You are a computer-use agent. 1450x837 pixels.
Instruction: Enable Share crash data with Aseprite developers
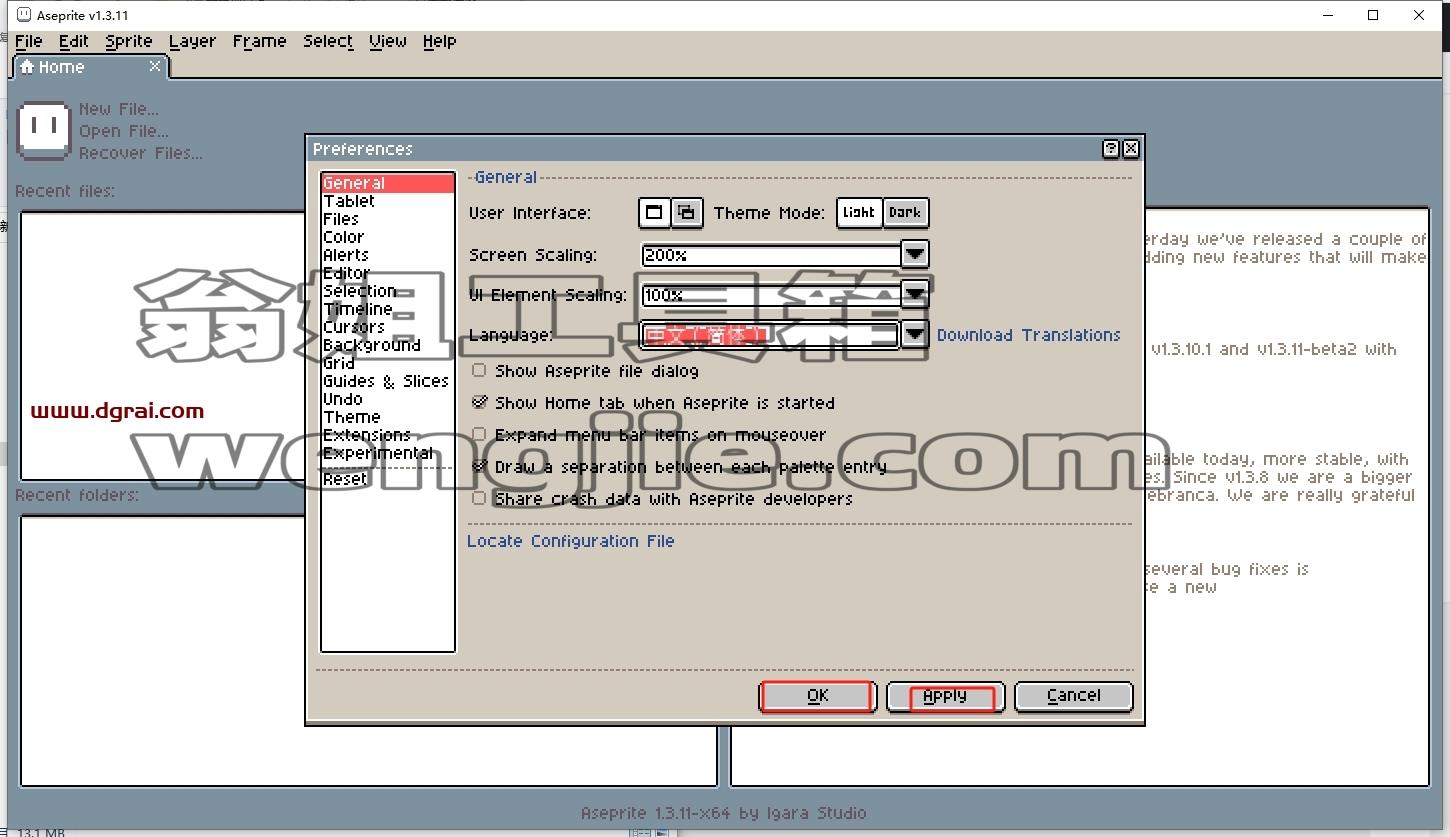(479, 499)
